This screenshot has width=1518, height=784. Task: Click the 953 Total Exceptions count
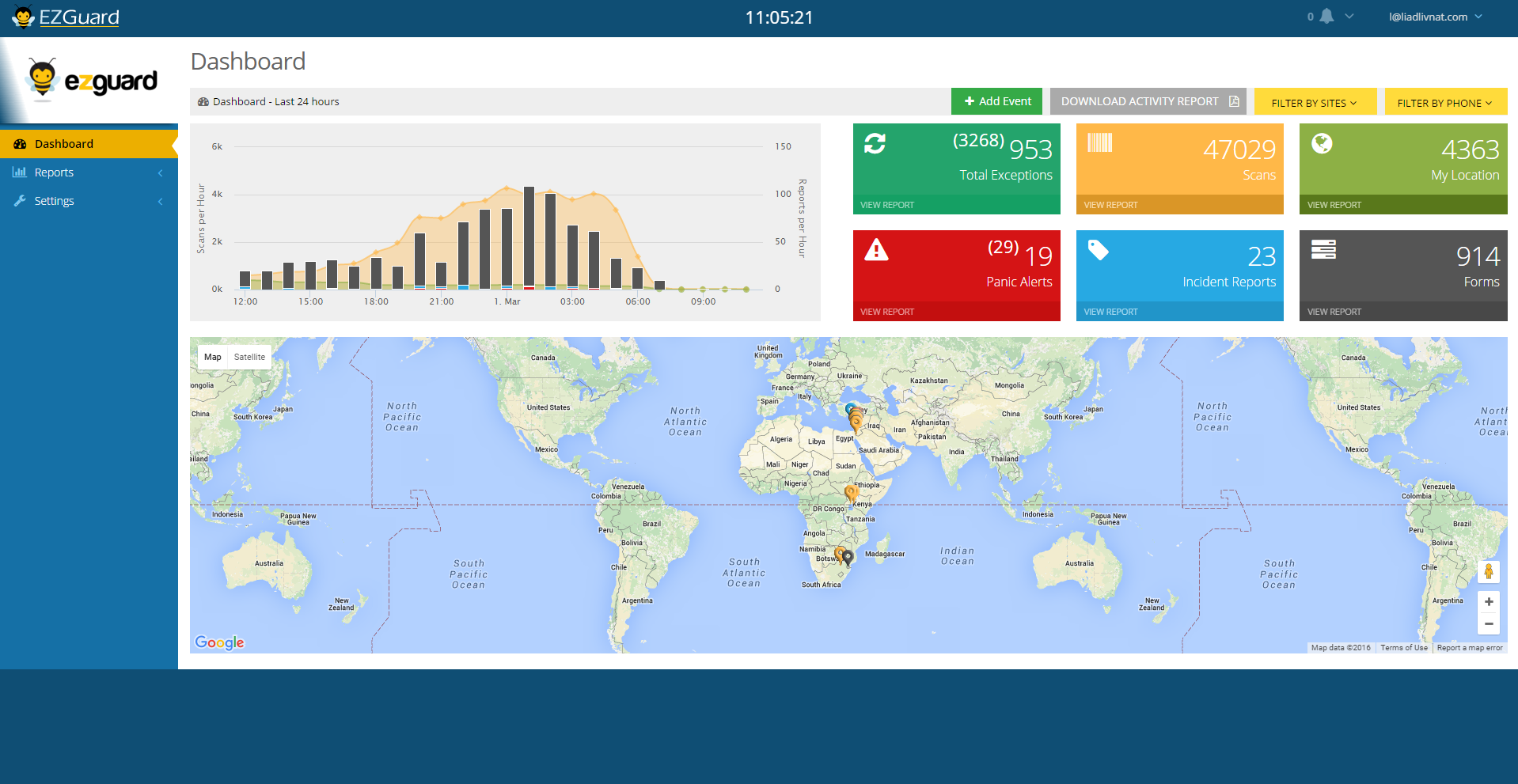click(x=1030, y=150)
